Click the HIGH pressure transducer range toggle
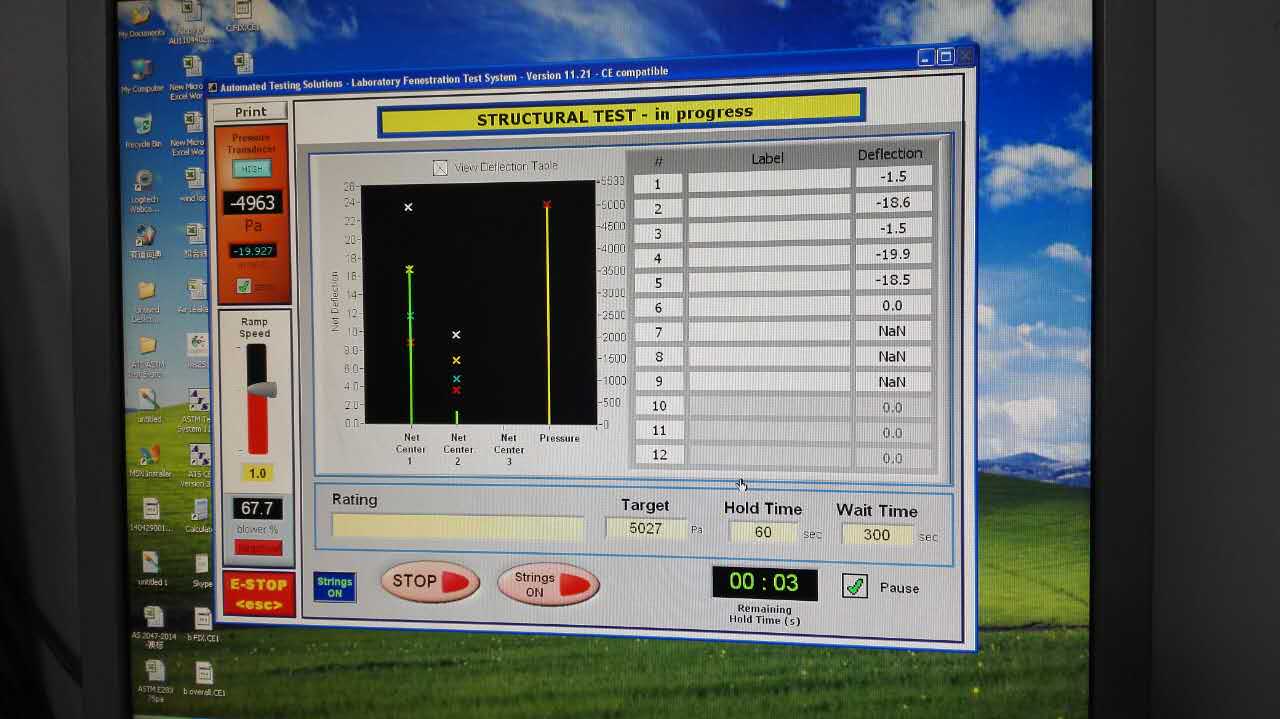The image size is (1280, 719). click(x=251, y=169)
